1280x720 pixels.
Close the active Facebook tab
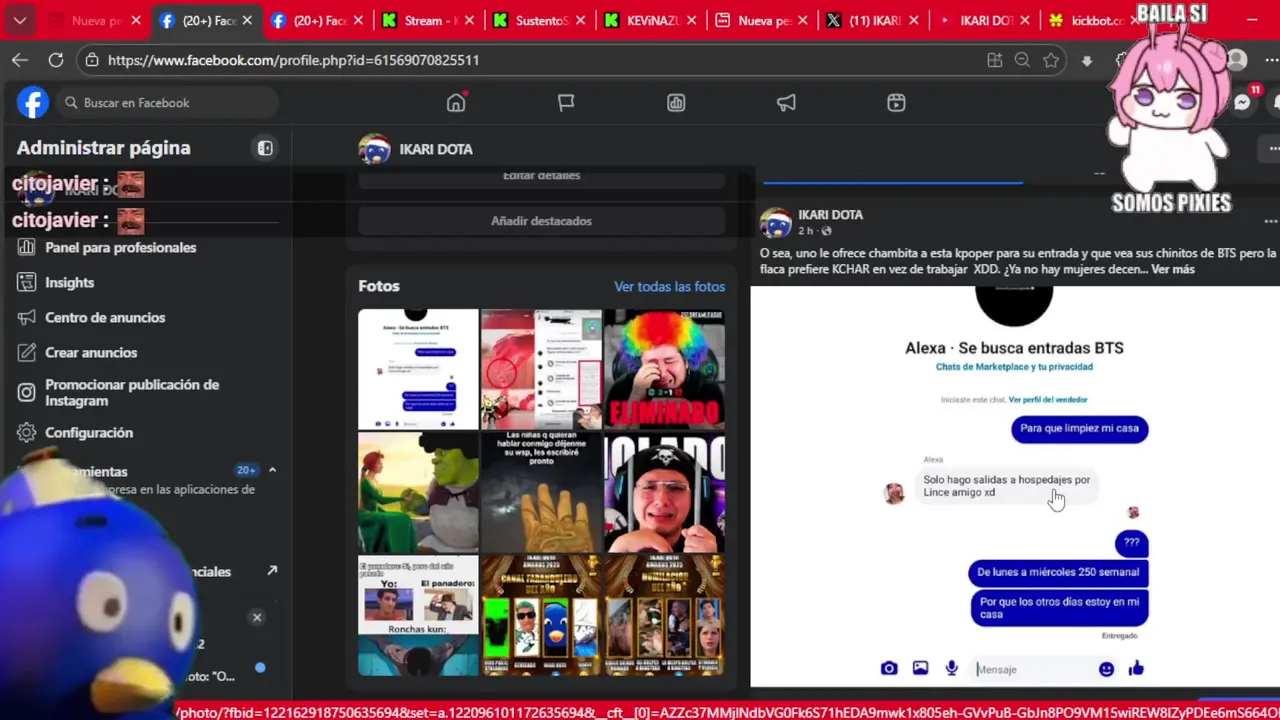click(247, 20)
